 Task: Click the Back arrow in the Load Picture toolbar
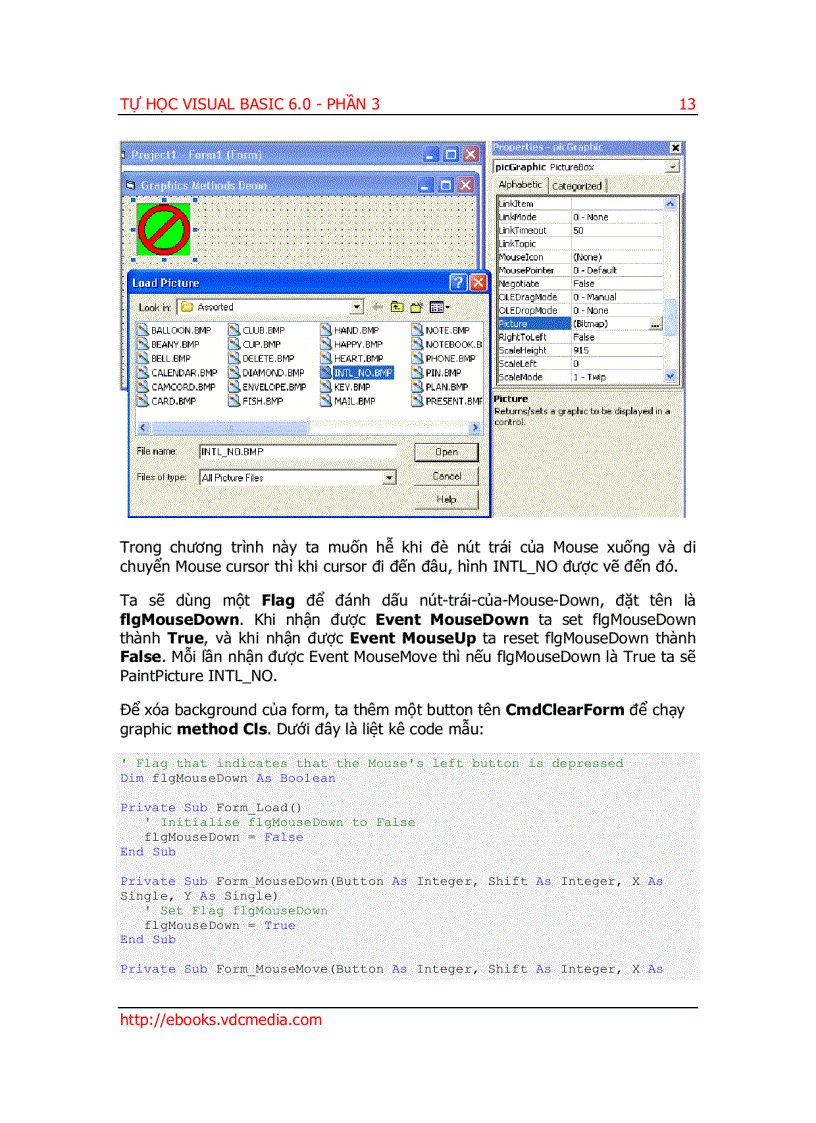(377, 307)
